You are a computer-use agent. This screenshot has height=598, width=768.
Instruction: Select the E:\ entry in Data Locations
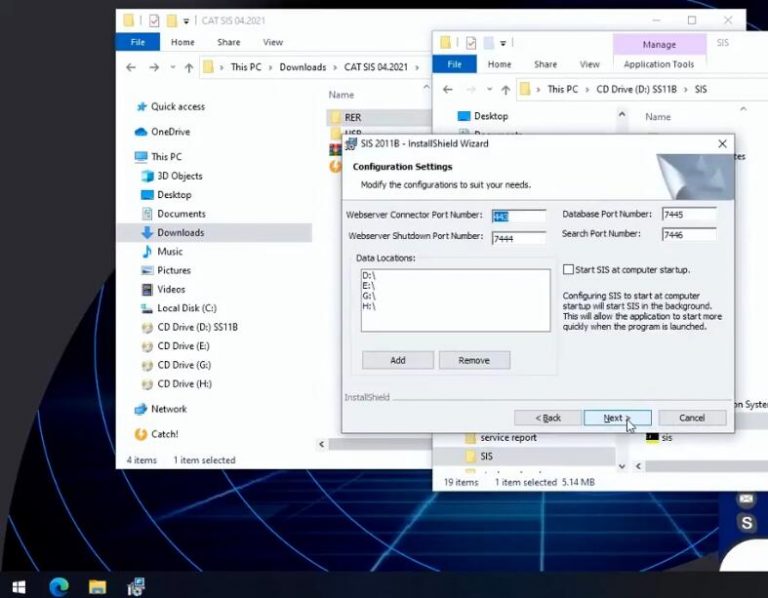point(368,284)
